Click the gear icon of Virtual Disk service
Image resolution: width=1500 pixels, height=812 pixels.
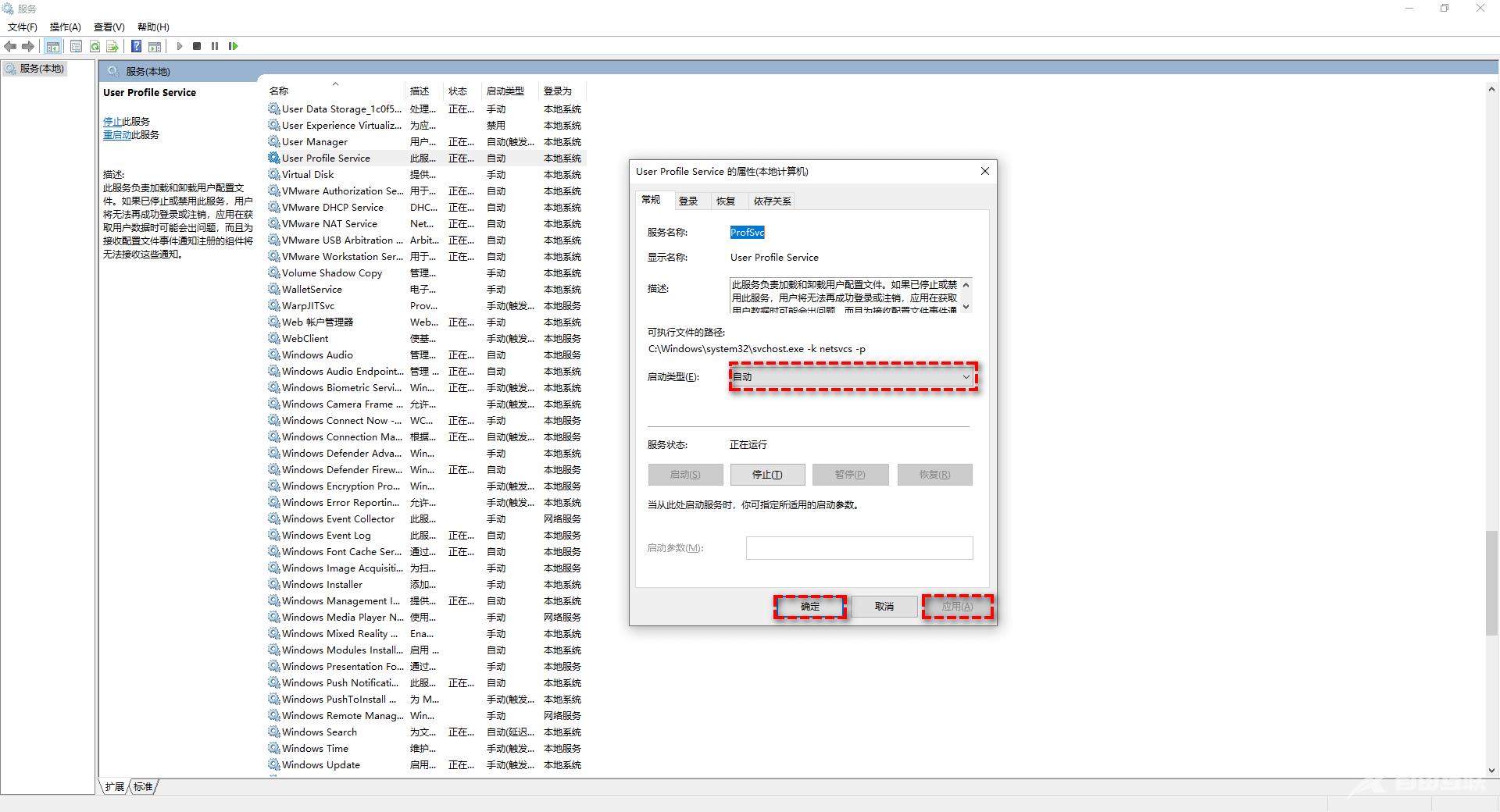pos(273,174)
